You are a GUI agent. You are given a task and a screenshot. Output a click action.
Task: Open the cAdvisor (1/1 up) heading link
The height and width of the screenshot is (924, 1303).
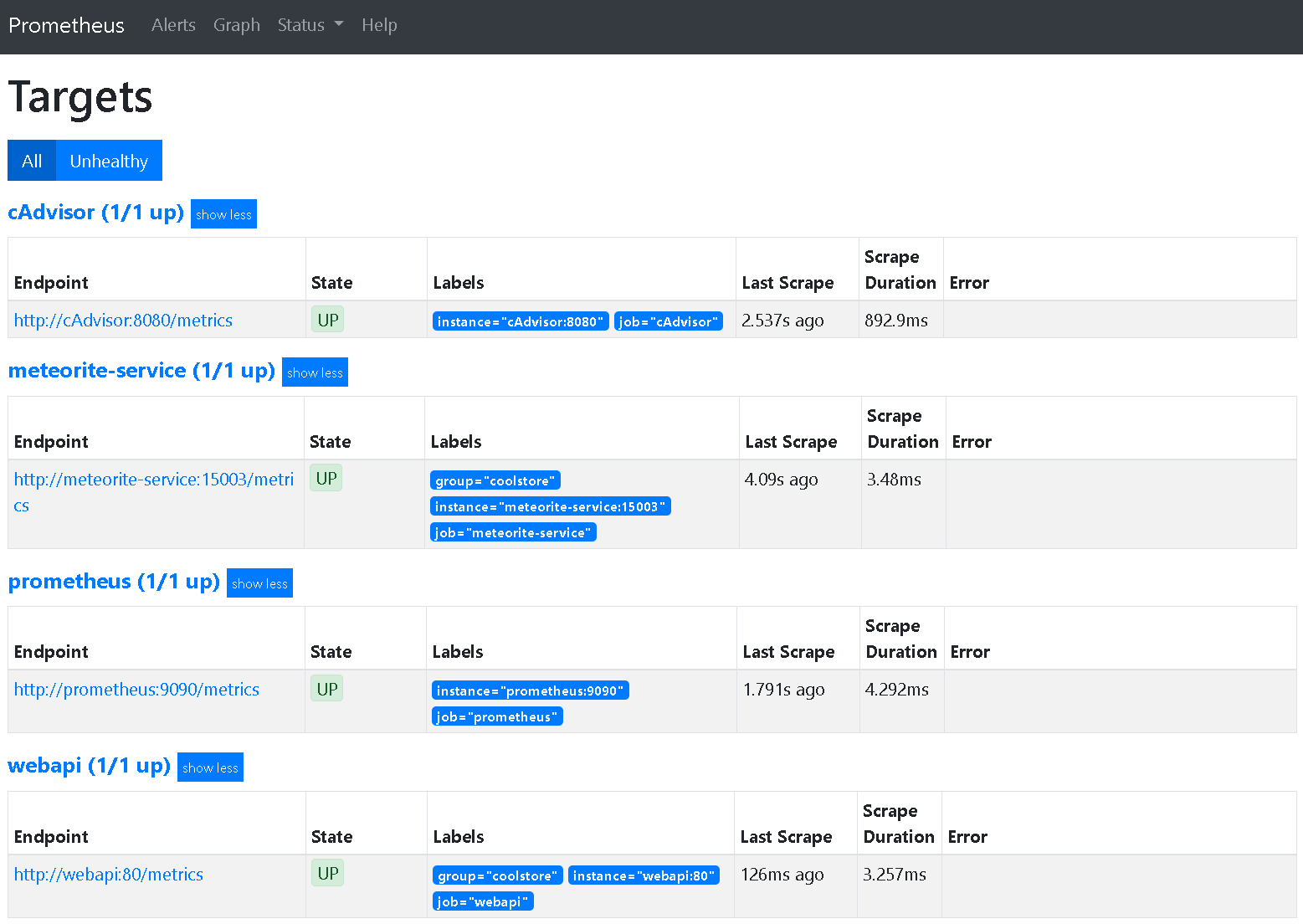click(95, 213)
